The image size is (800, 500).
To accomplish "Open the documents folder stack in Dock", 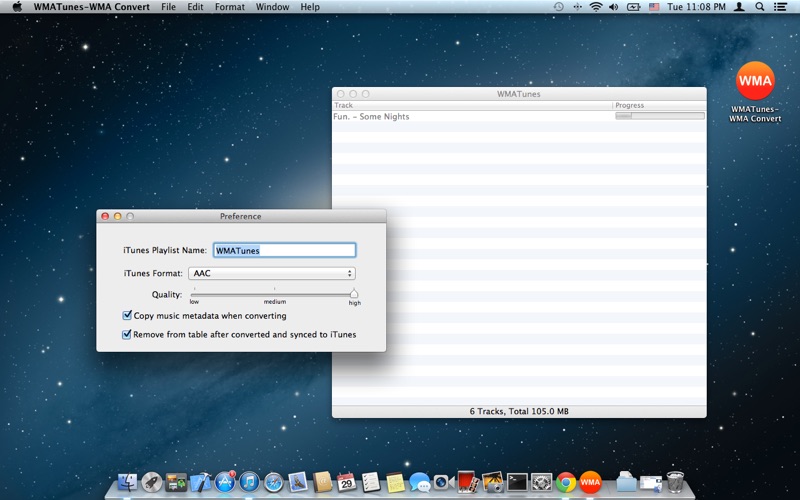I will click(x=626, y=482).
